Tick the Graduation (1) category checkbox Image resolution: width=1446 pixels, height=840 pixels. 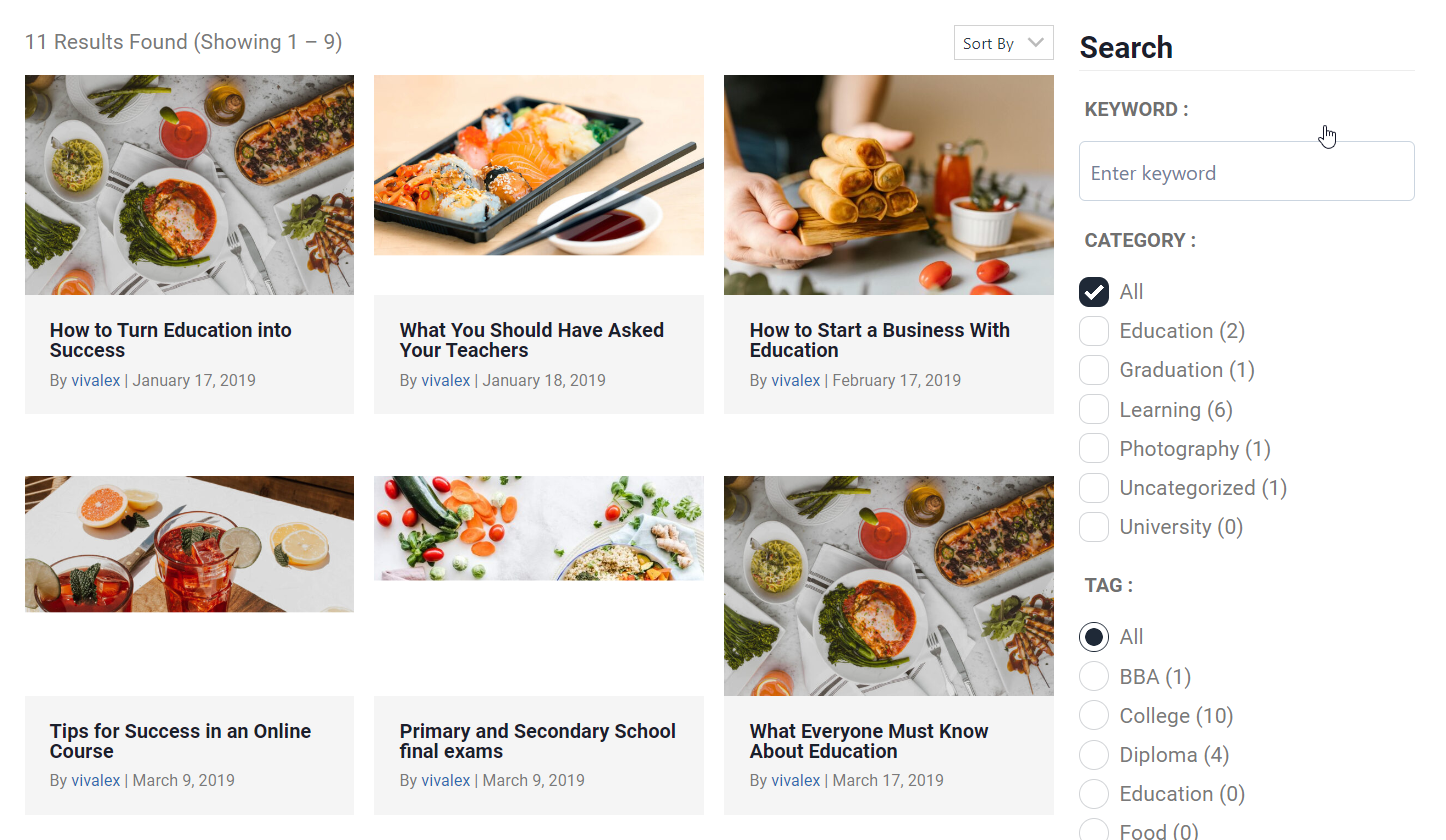coord(1094,370)
